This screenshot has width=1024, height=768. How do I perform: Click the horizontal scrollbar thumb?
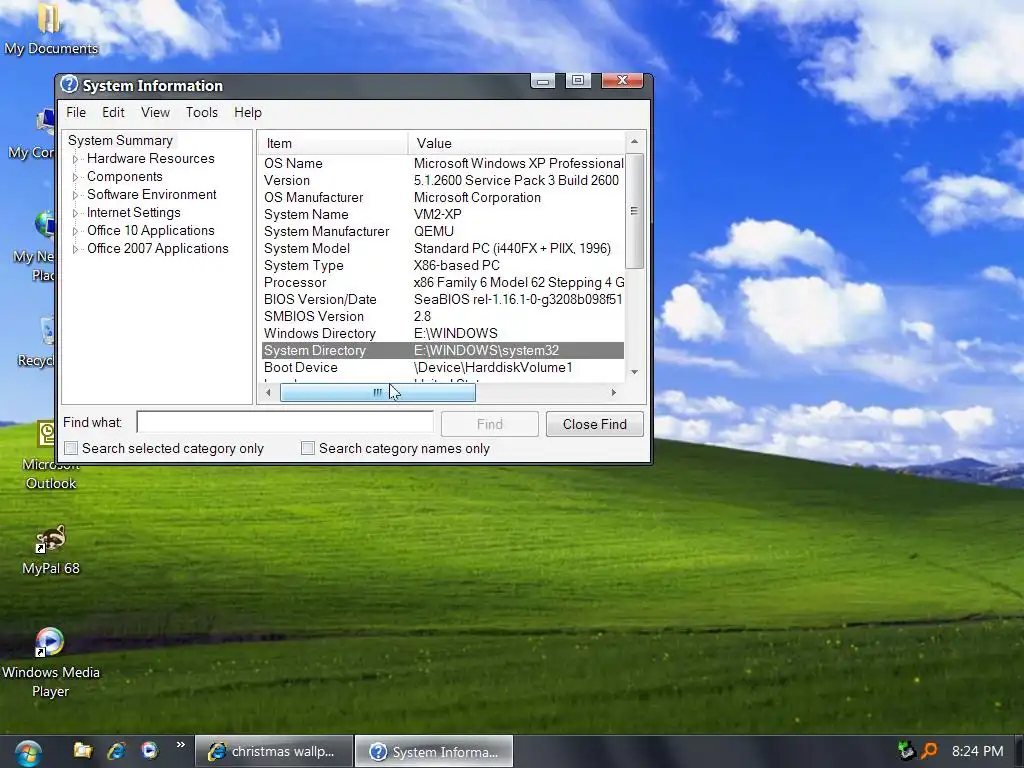tap(377, 392)
